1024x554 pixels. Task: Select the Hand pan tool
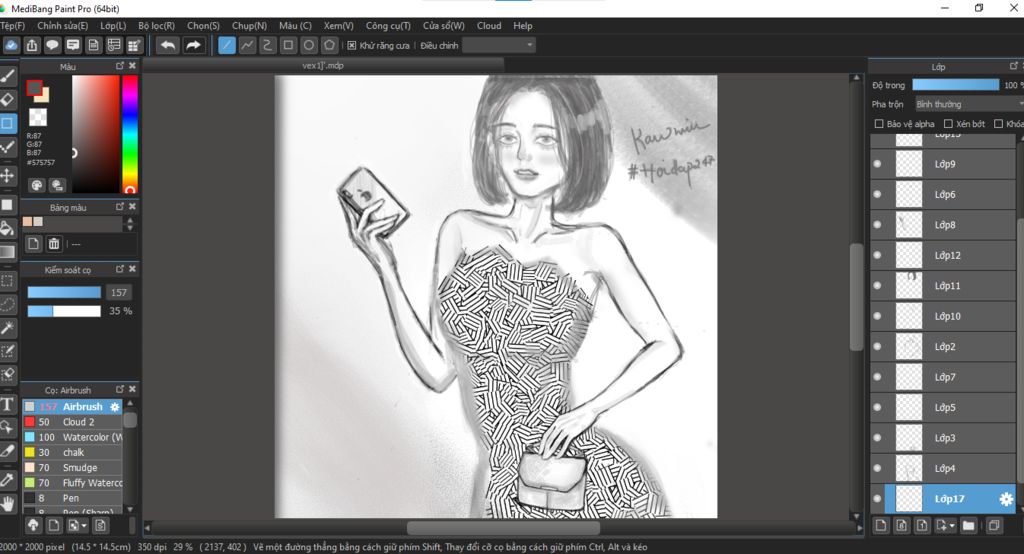(7, 504)
